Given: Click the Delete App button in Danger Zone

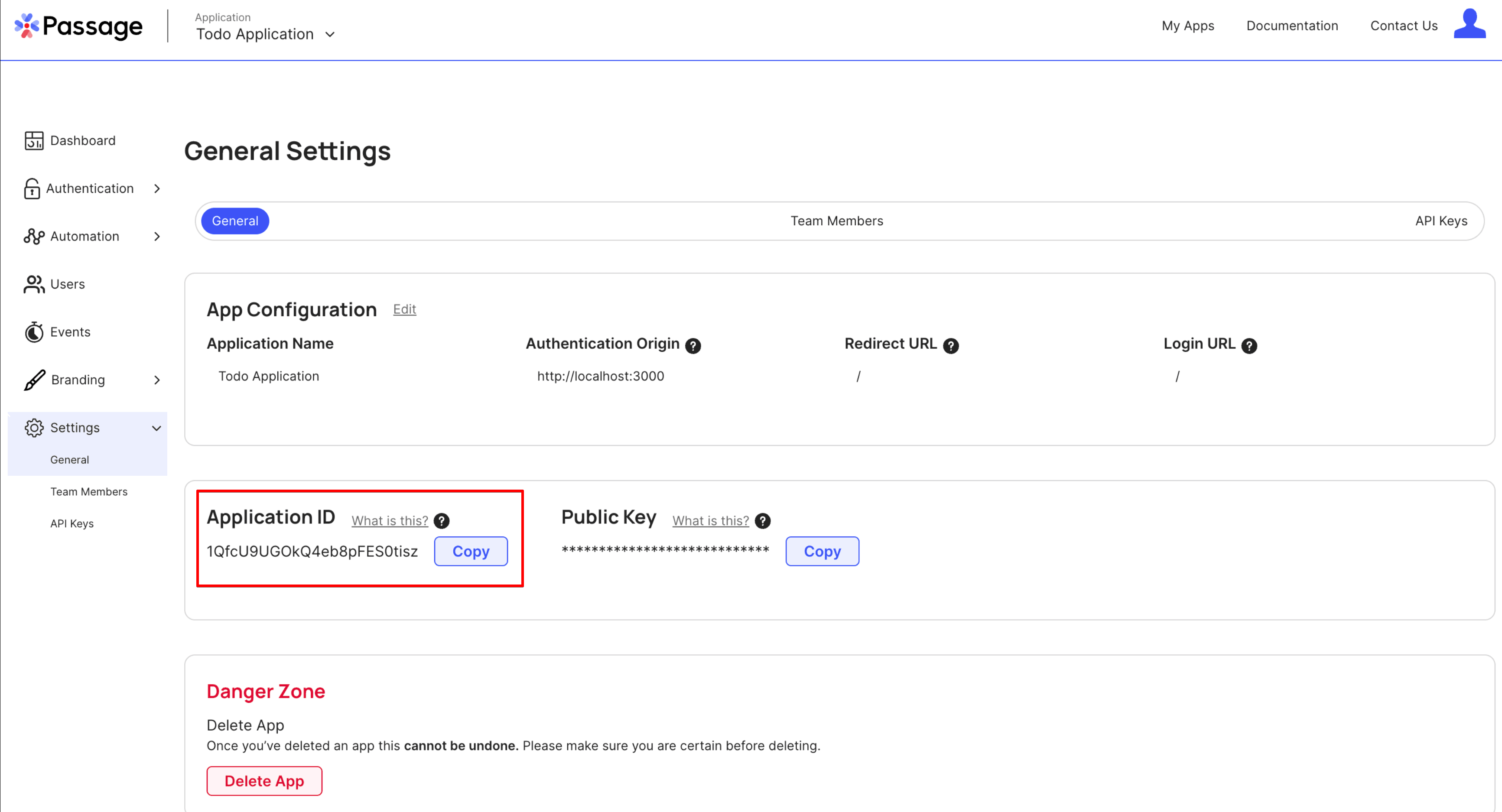Looking at the screenshot, I should (x=264, y=781).
